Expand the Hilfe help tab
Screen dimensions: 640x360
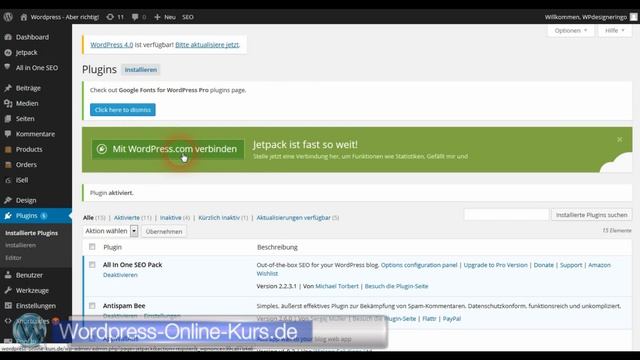615,31
